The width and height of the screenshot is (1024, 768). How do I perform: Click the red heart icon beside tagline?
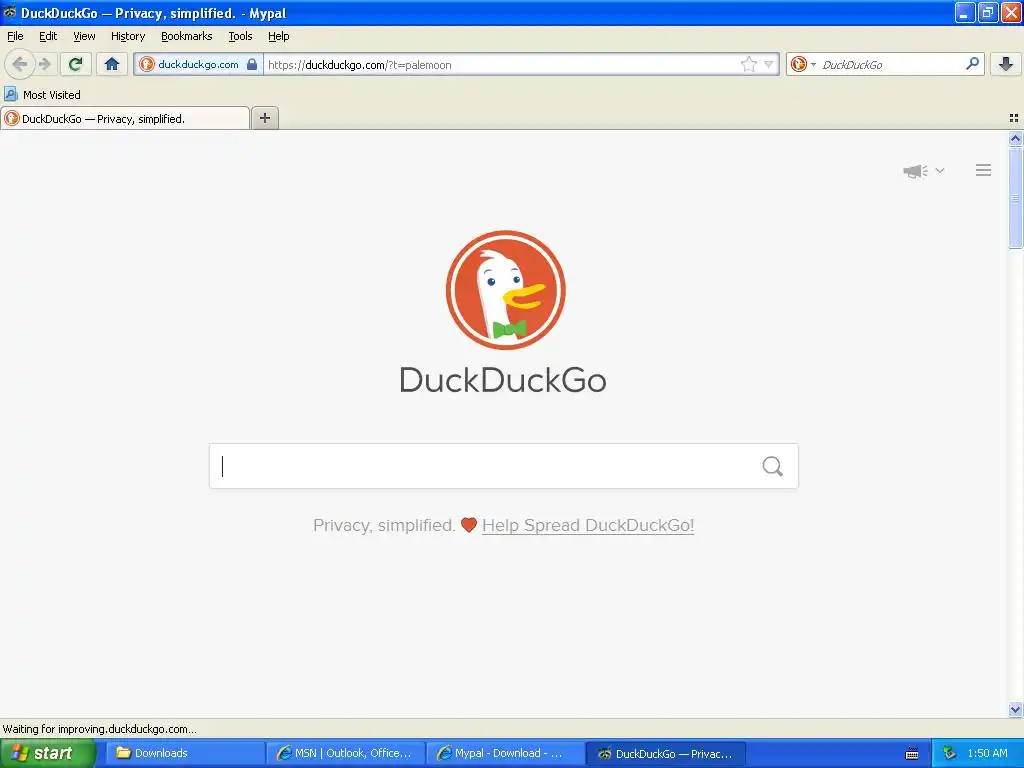(x=469, y=525)
